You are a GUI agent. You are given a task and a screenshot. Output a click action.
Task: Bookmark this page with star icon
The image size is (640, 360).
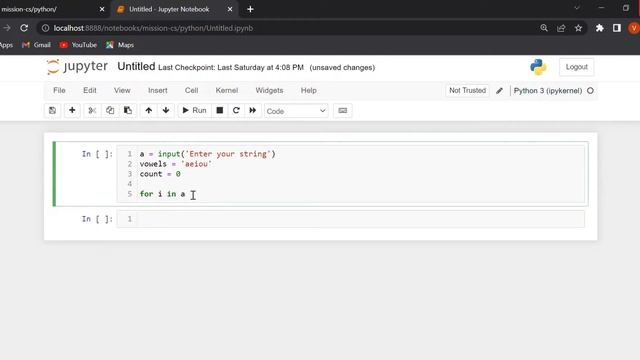[578, 28]
